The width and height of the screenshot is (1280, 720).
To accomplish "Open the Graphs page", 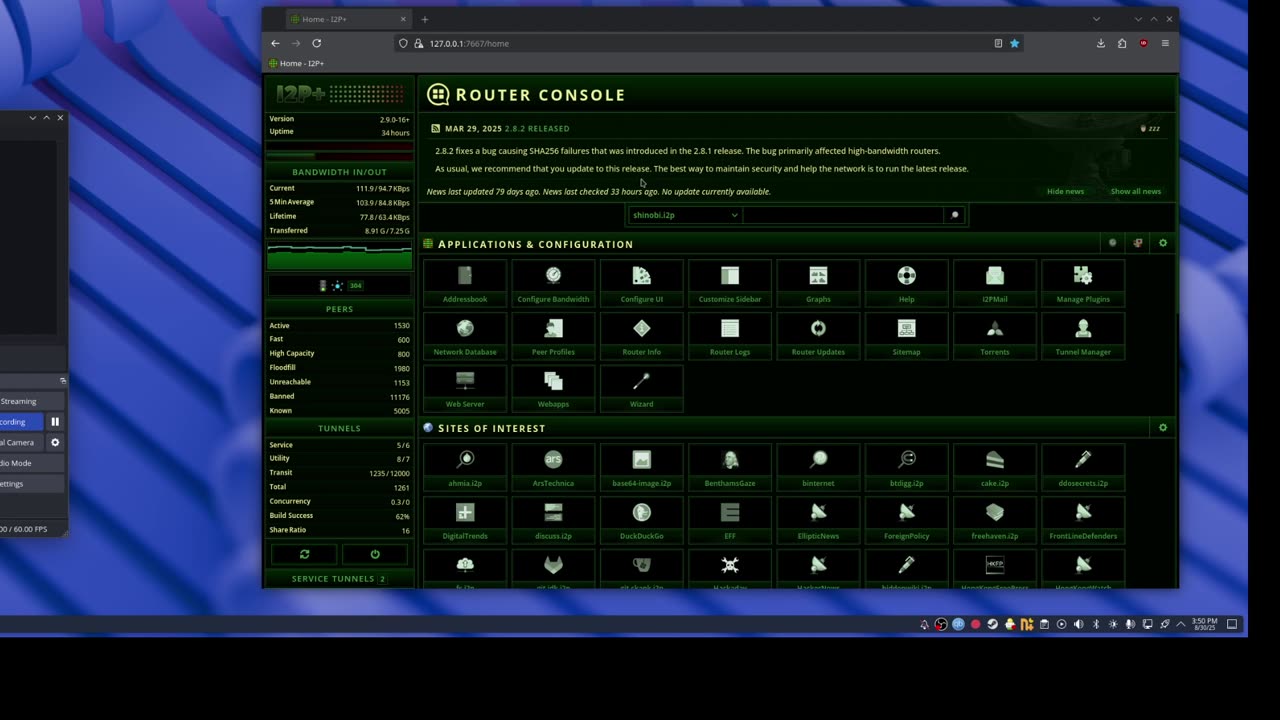I will [818, 283].
